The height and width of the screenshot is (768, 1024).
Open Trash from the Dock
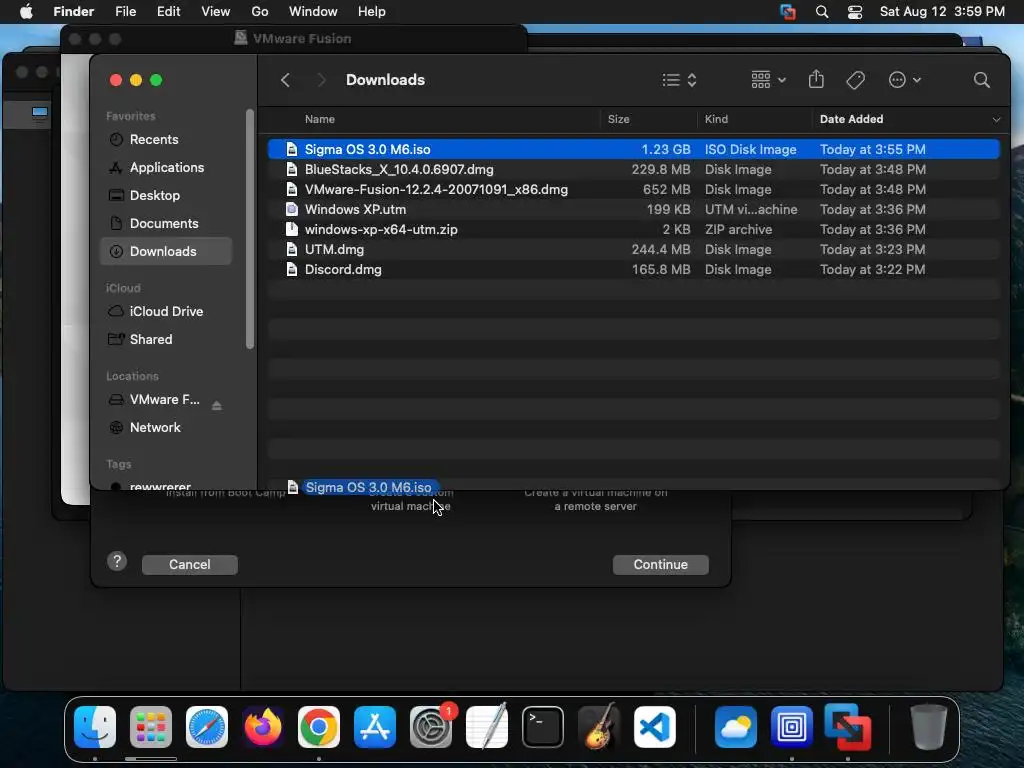[928, 727]
